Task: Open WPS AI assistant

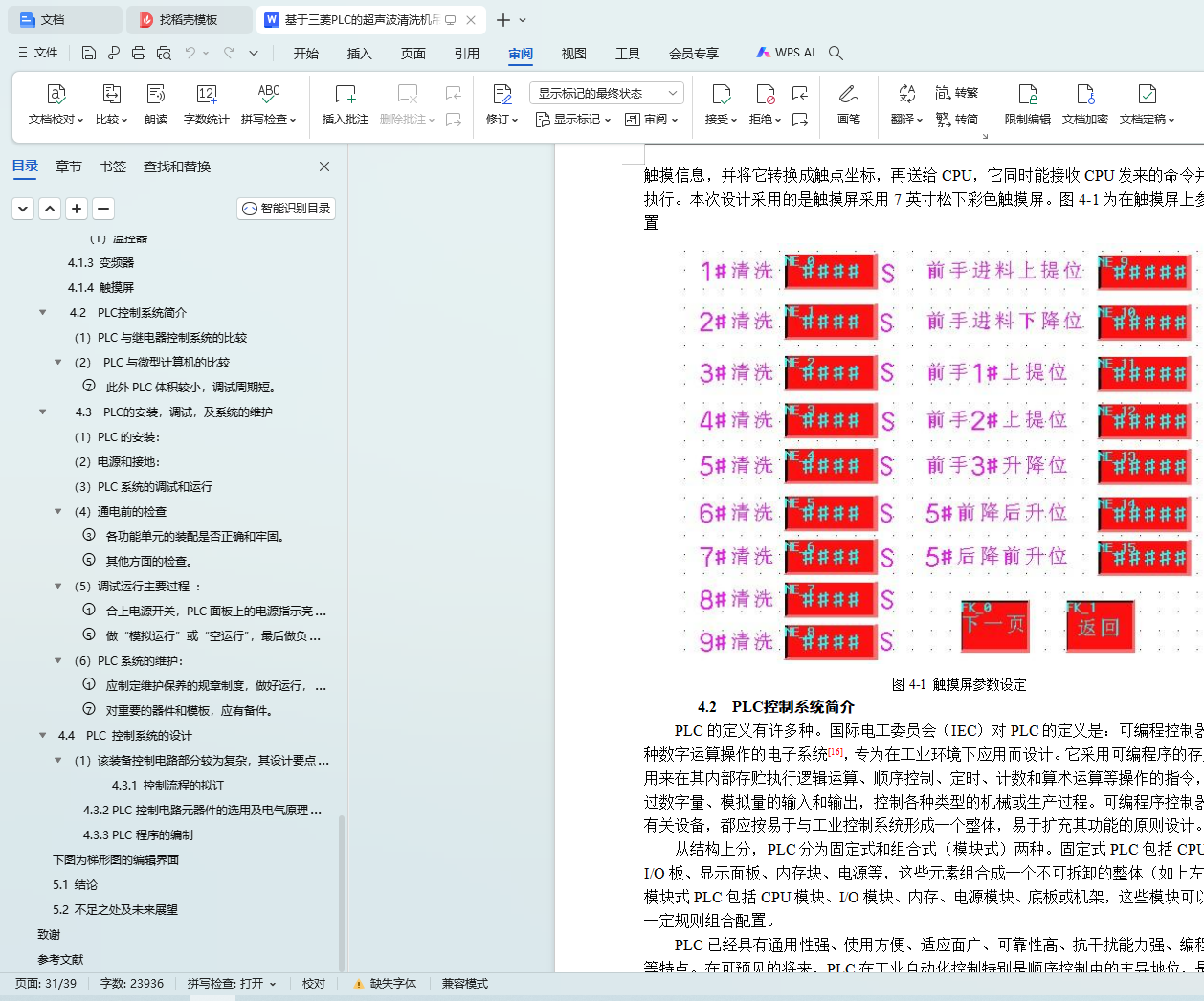Action: click(x=786, y=53)
